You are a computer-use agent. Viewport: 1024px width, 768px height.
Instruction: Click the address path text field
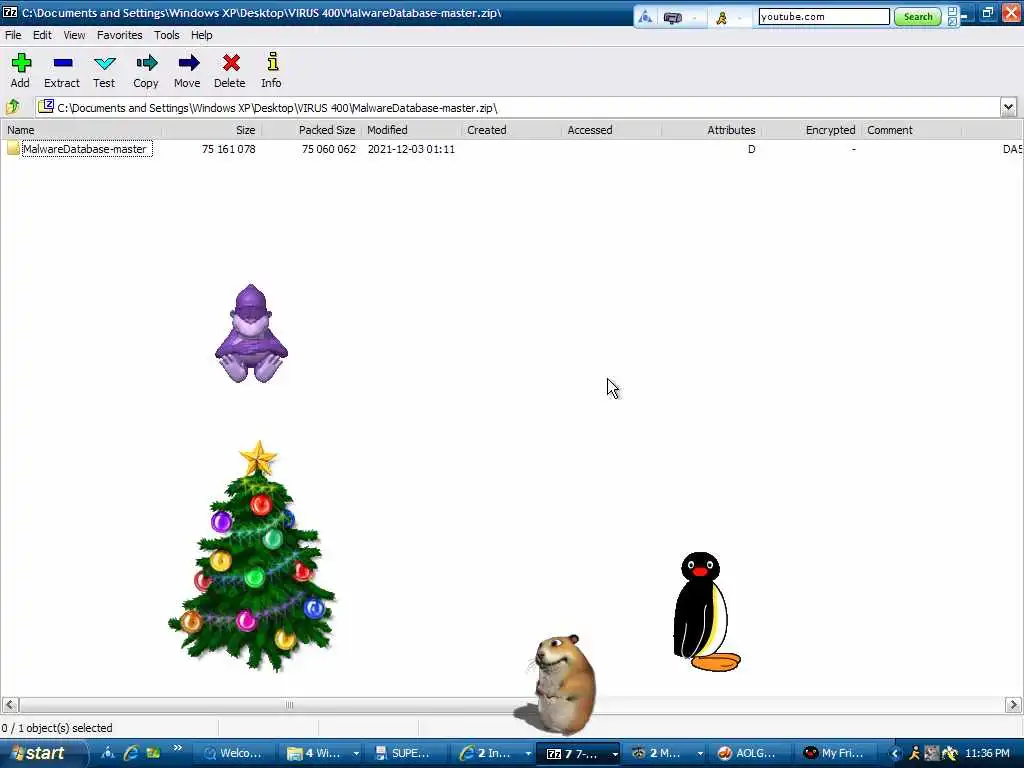[x=519, y=107]
